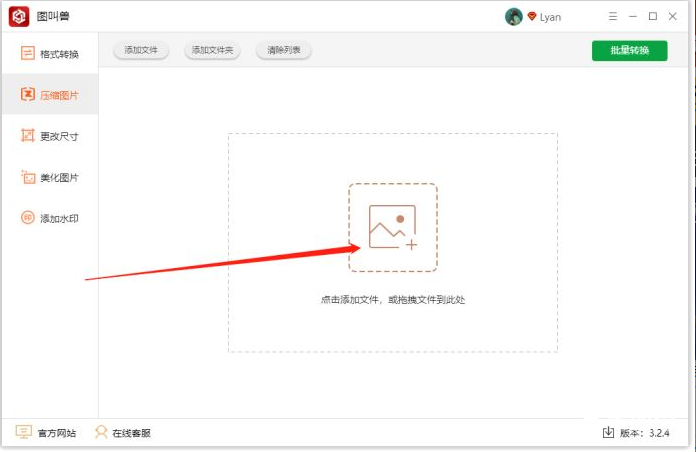
Task: Click the 添加文件 button
Action: [x=141, y=50]
